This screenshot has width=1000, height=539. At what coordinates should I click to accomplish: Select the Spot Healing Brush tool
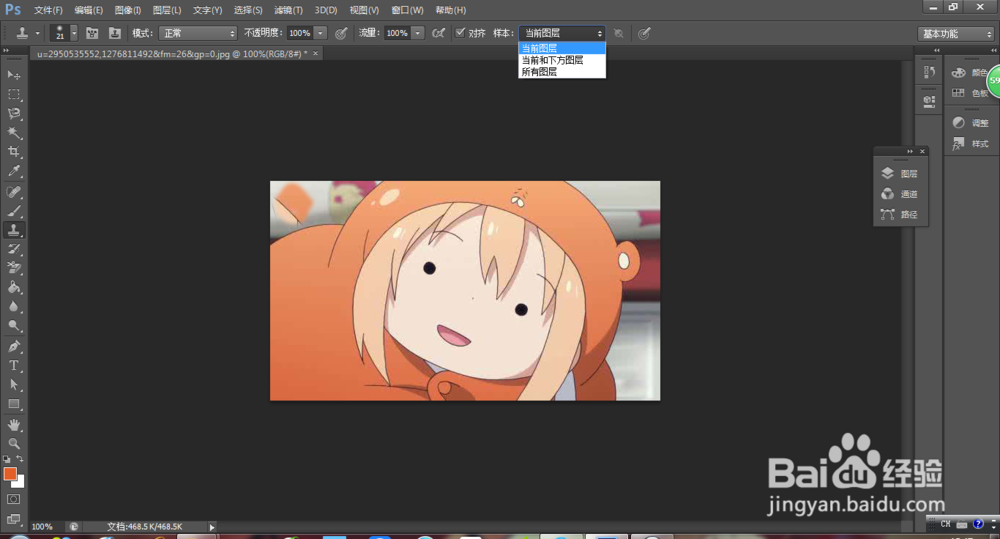[x=13, y=192]
